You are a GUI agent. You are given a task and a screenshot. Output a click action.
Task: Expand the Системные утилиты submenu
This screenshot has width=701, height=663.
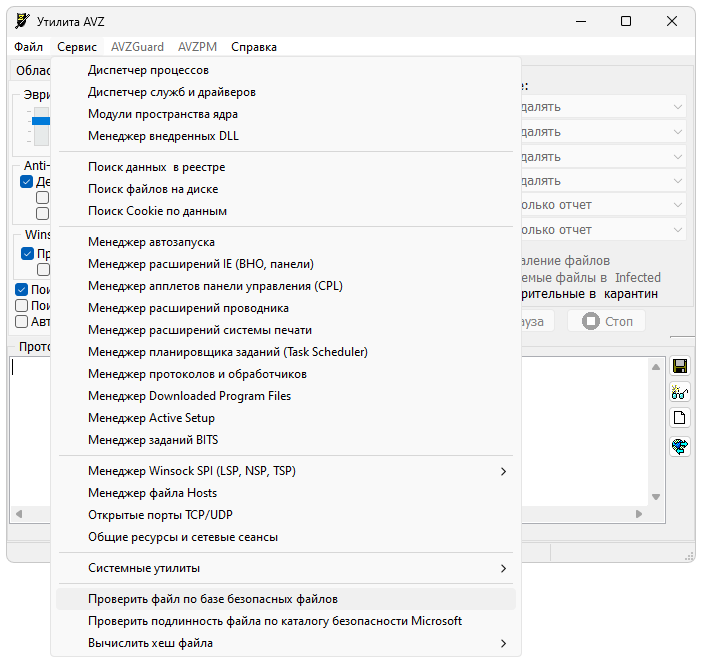(x=503, y=568)
